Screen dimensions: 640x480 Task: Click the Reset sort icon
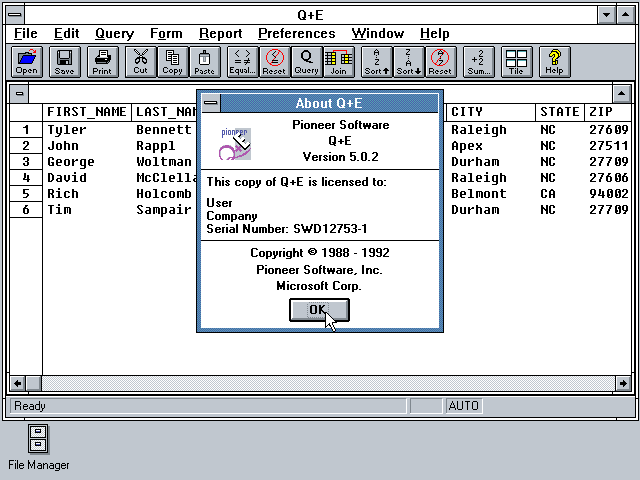[x=440, y=62]
